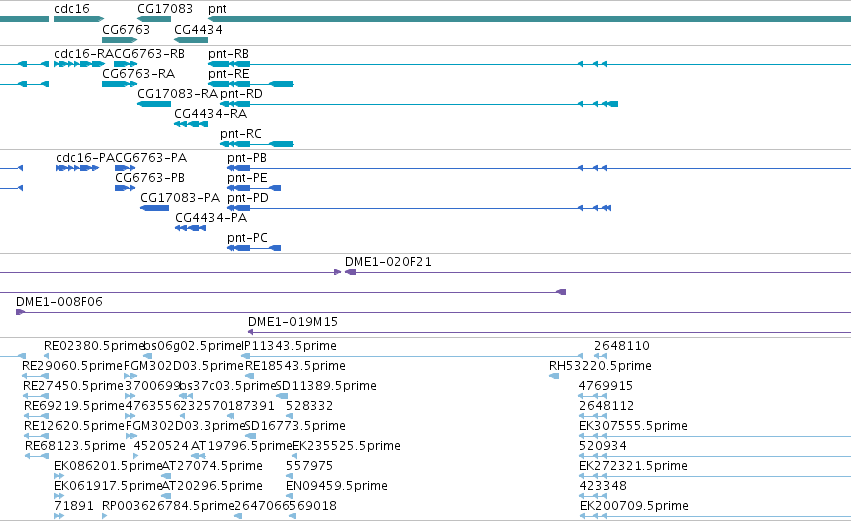Click the long pnt gene bar
The image size is (851, 521).
[x=529, y=19]
